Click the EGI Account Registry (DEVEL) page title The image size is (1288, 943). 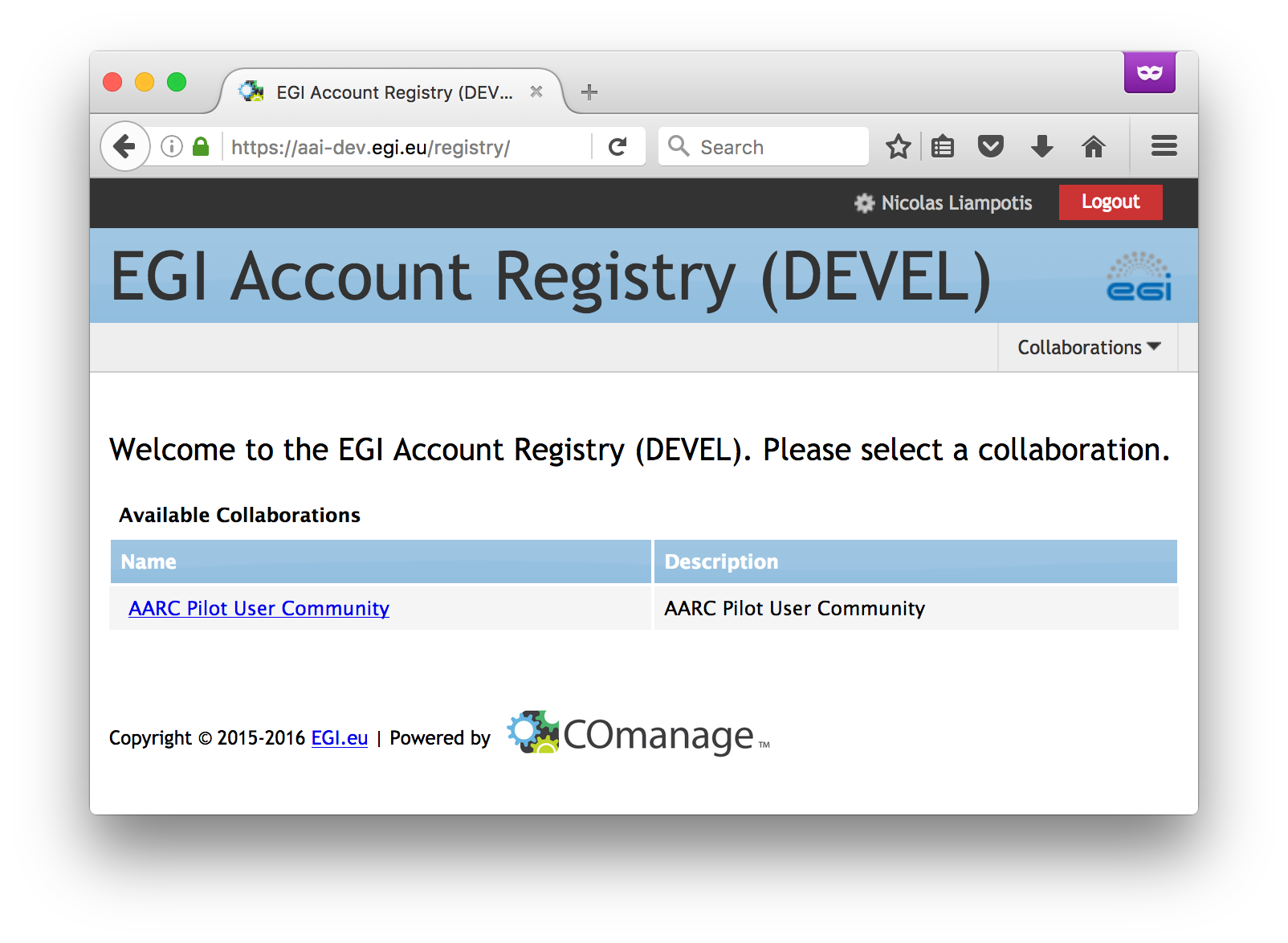(x=551, y=276)
